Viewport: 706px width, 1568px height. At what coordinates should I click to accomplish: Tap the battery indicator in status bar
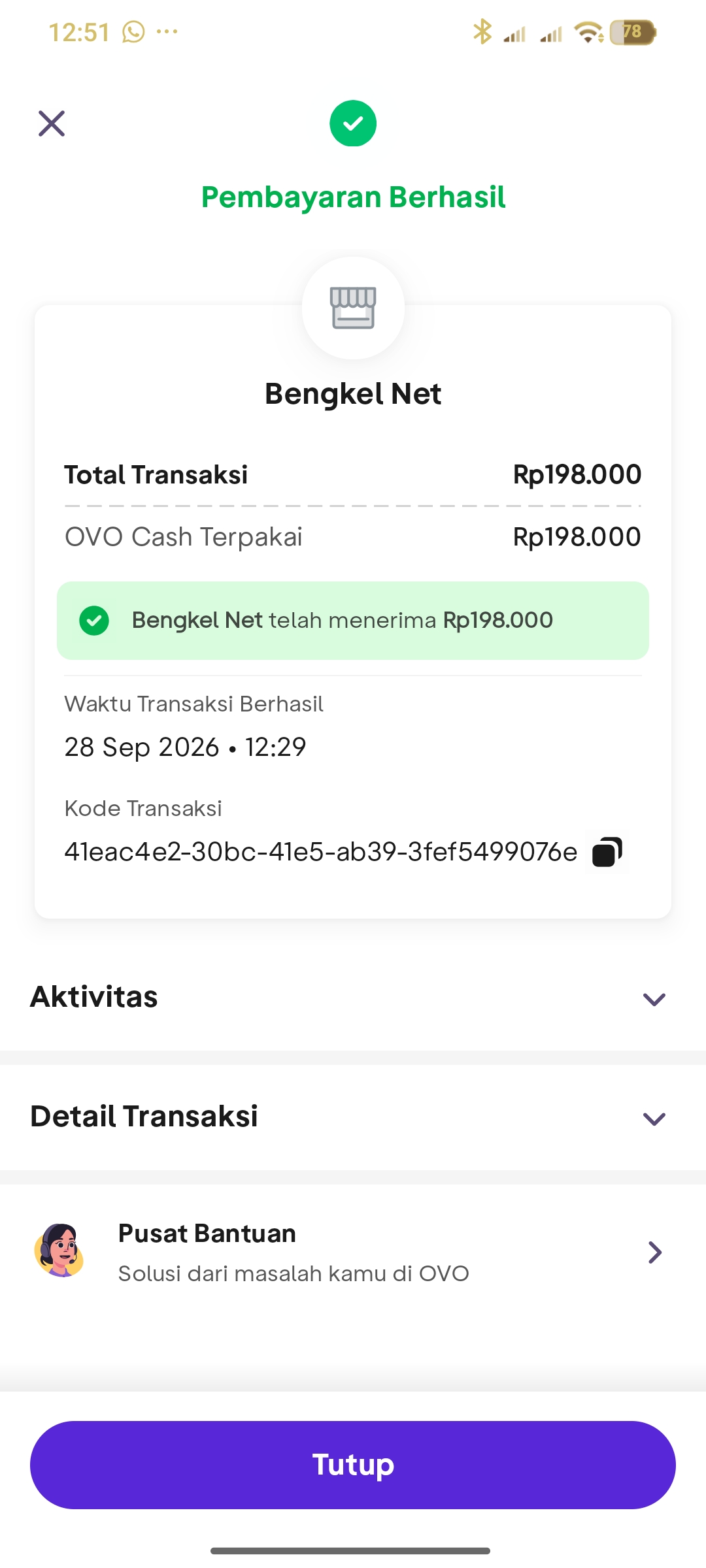click(x=632, y=32)
